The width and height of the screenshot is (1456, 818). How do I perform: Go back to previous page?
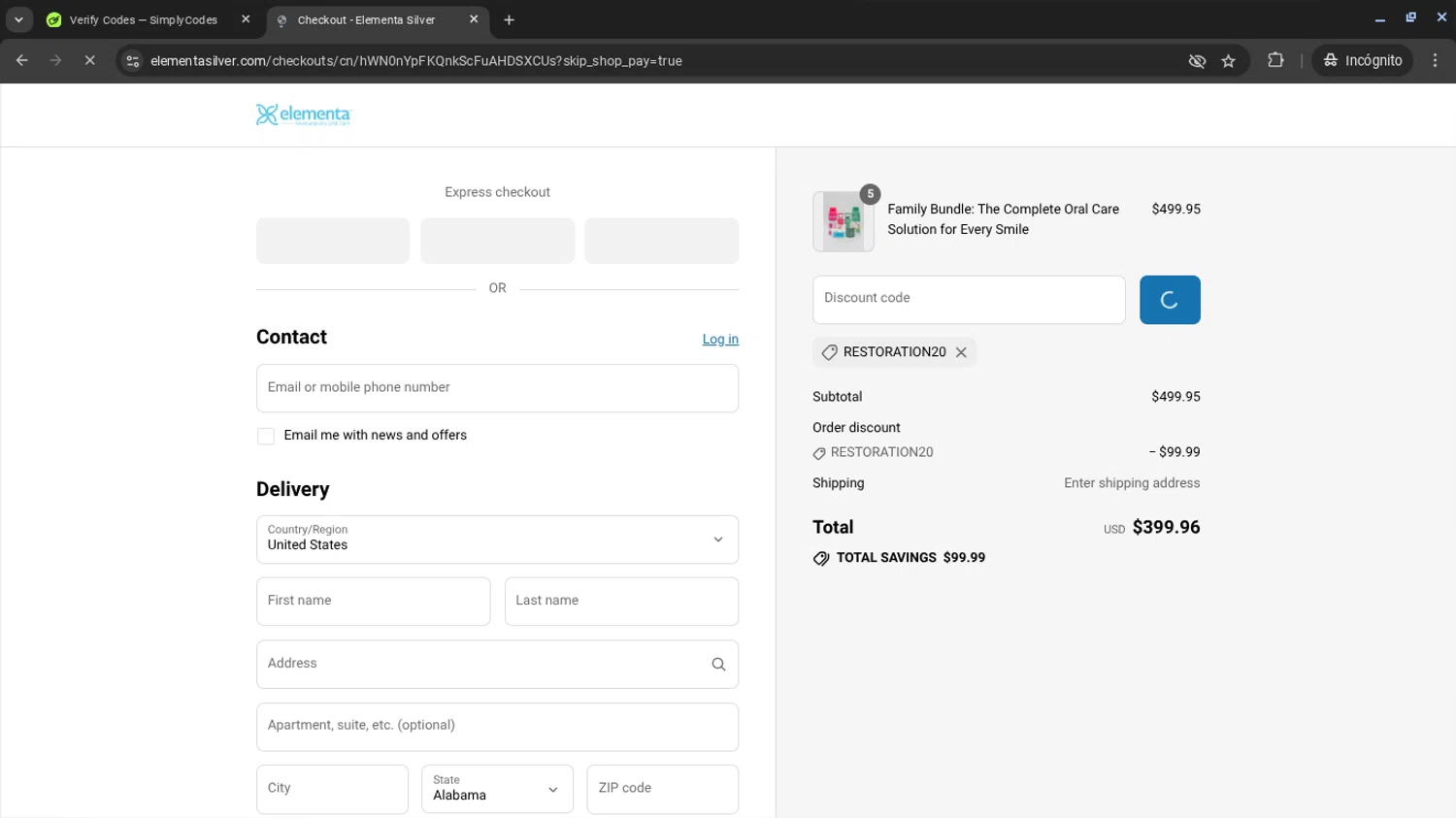[x=22, y=60]
